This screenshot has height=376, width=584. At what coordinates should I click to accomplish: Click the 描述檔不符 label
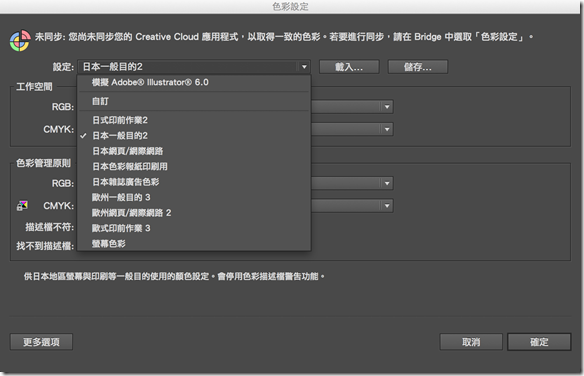[50, 227]
